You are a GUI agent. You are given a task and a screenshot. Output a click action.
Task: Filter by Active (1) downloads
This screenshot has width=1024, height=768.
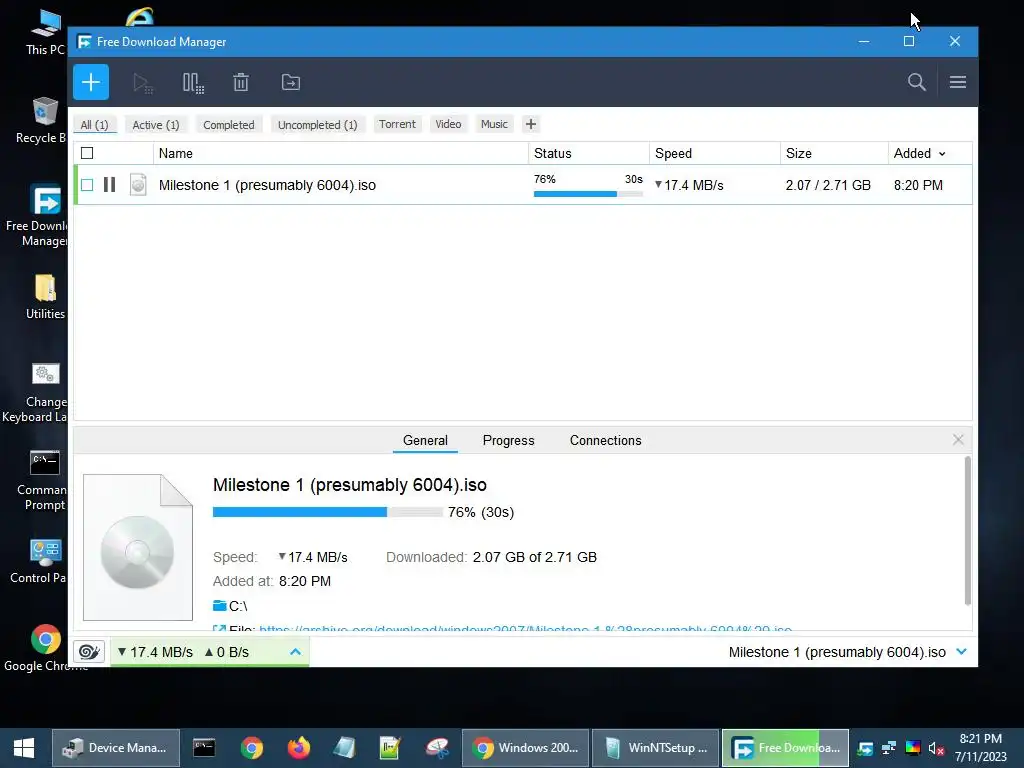click(x=155, y=124)
